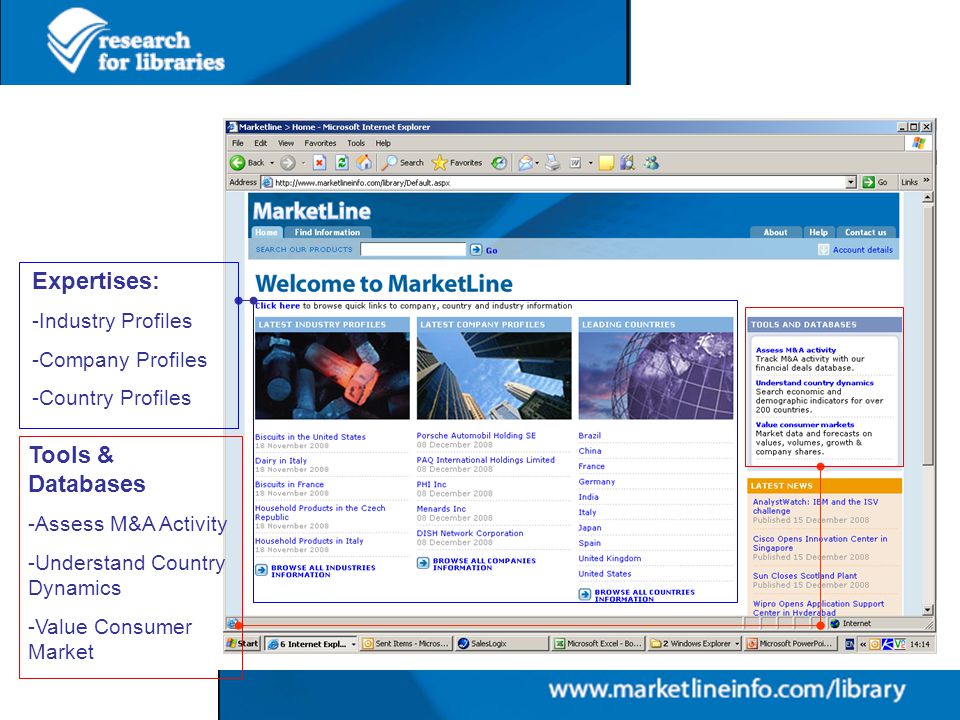Open the Favorites star in the toolbar
The height and width of the screenshot is (720, 960).
[x=457, y=163]
